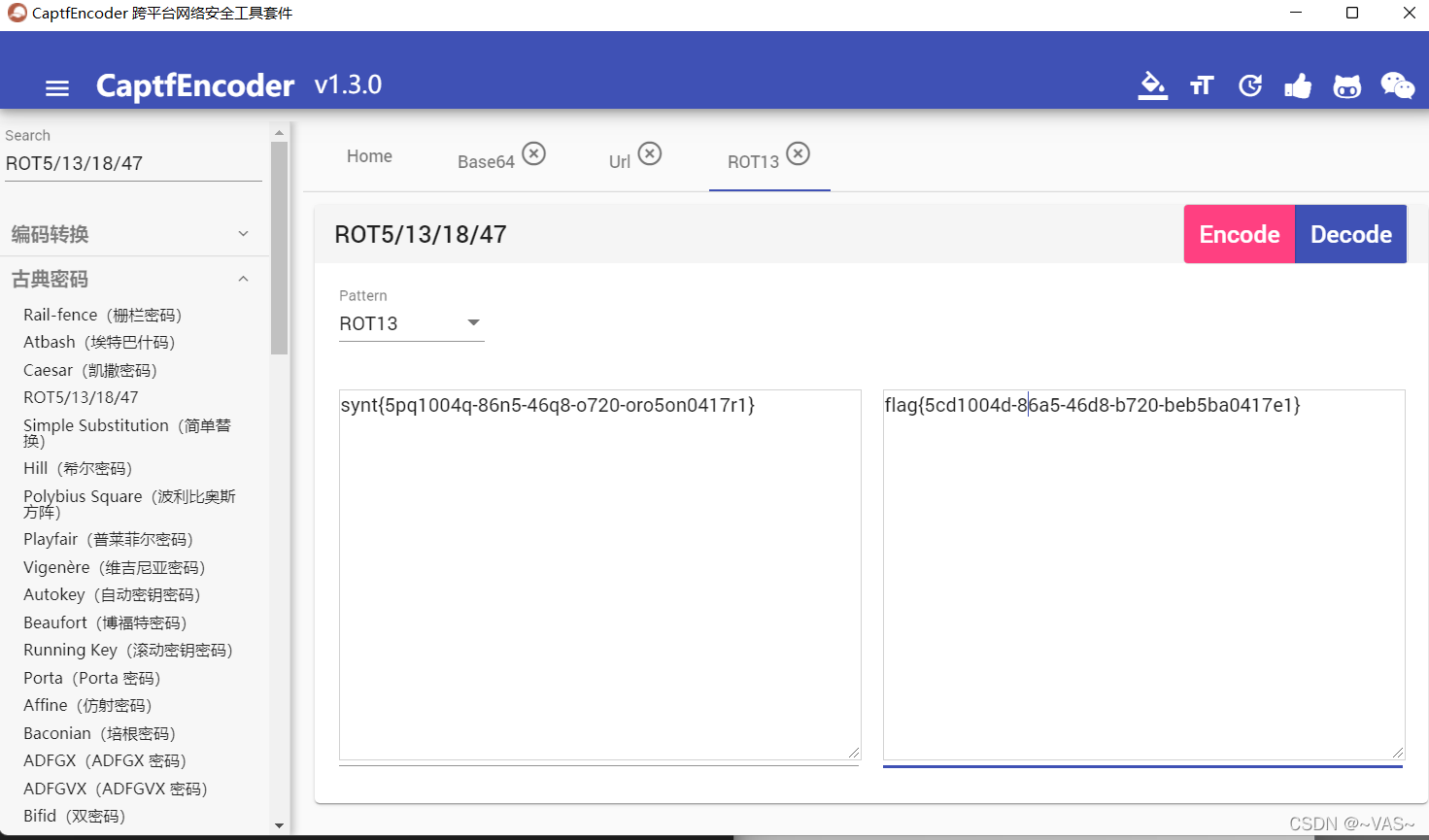Click the WeChat icon in header

(1398, 85)
